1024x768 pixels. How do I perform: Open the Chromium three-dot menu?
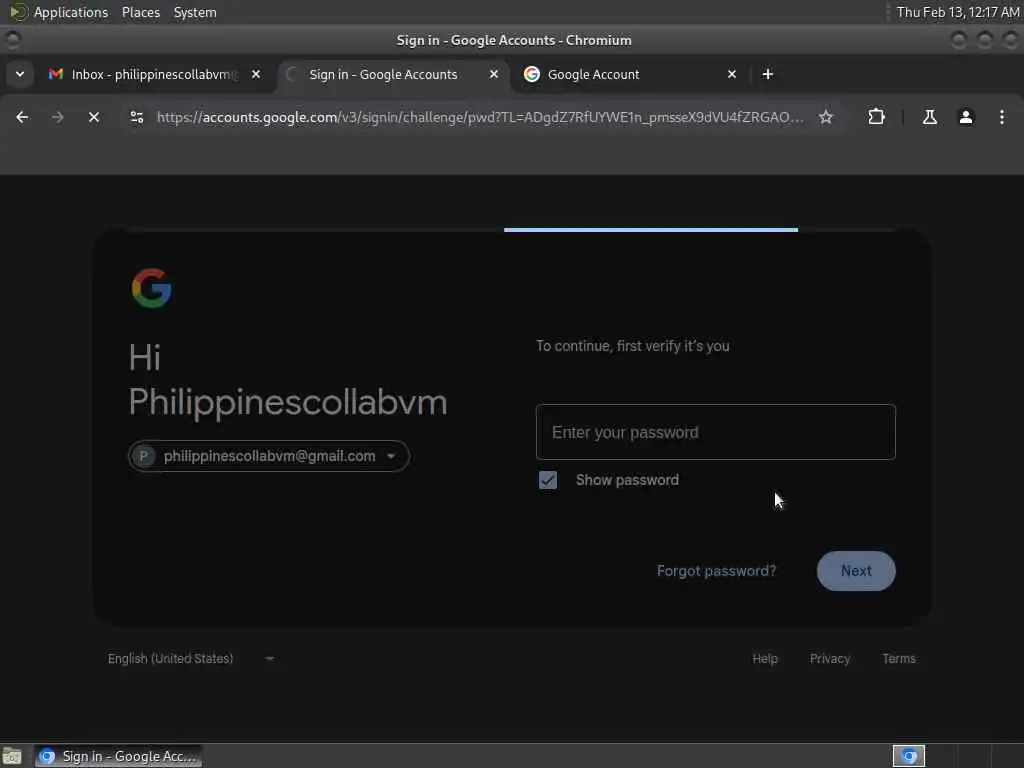pyautogui.click(x=1001, y=117)
